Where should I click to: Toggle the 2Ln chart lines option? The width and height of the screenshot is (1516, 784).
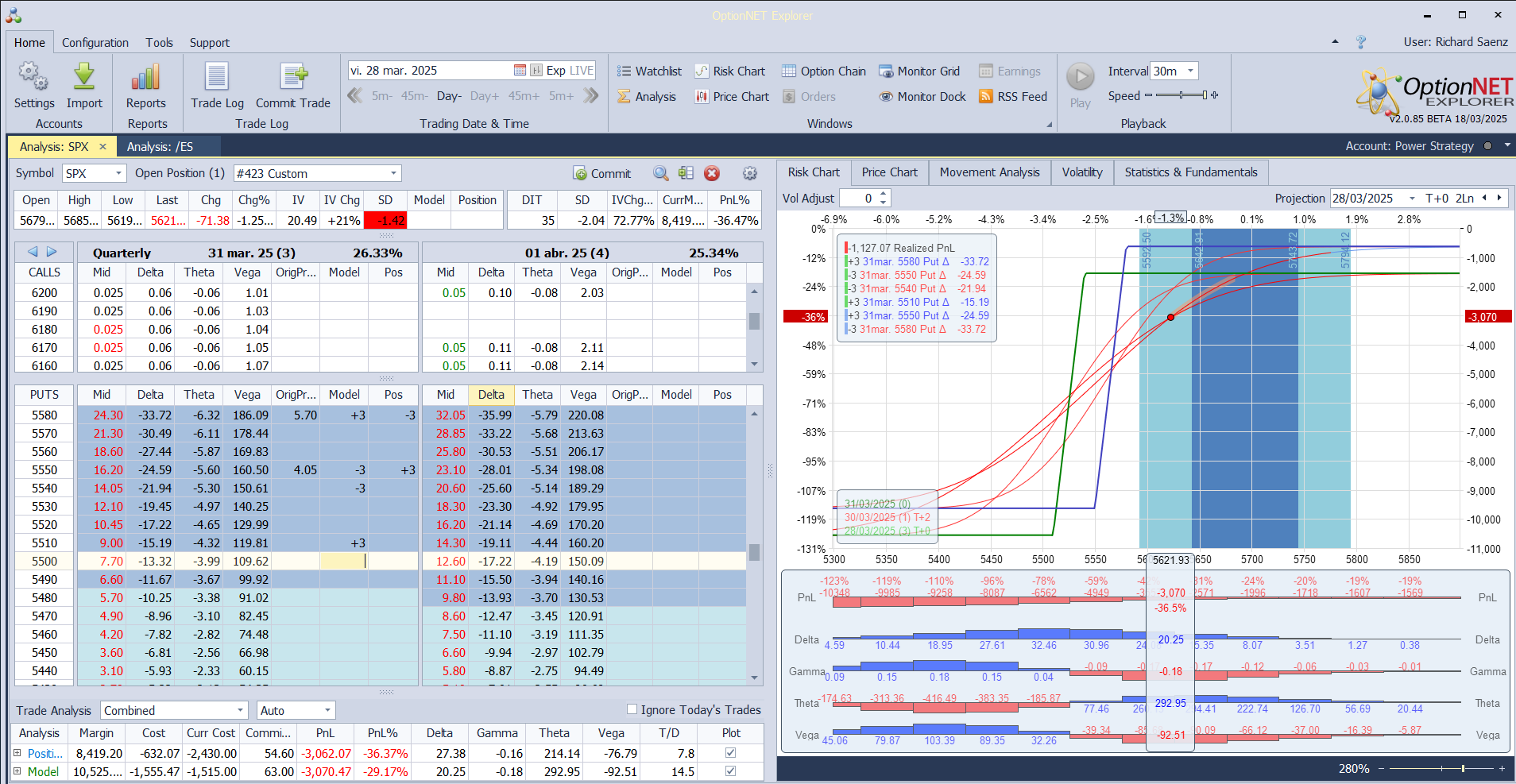click(x=1464, y=199)
